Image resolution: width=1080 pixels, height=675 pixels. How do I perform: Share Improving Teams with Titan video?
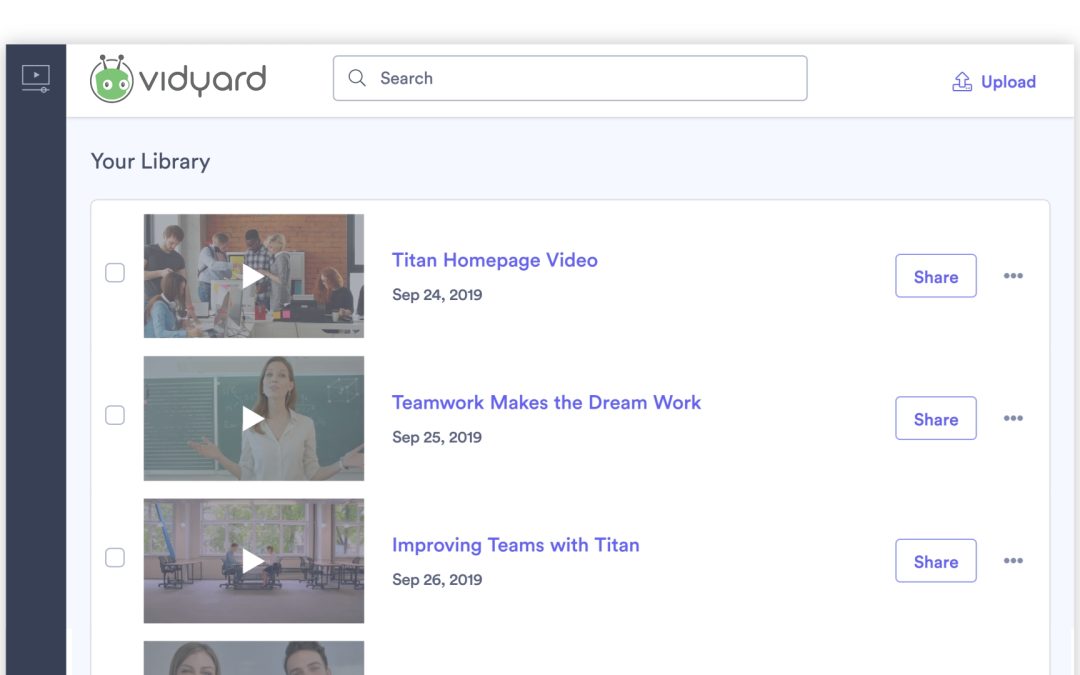(935, 561)
